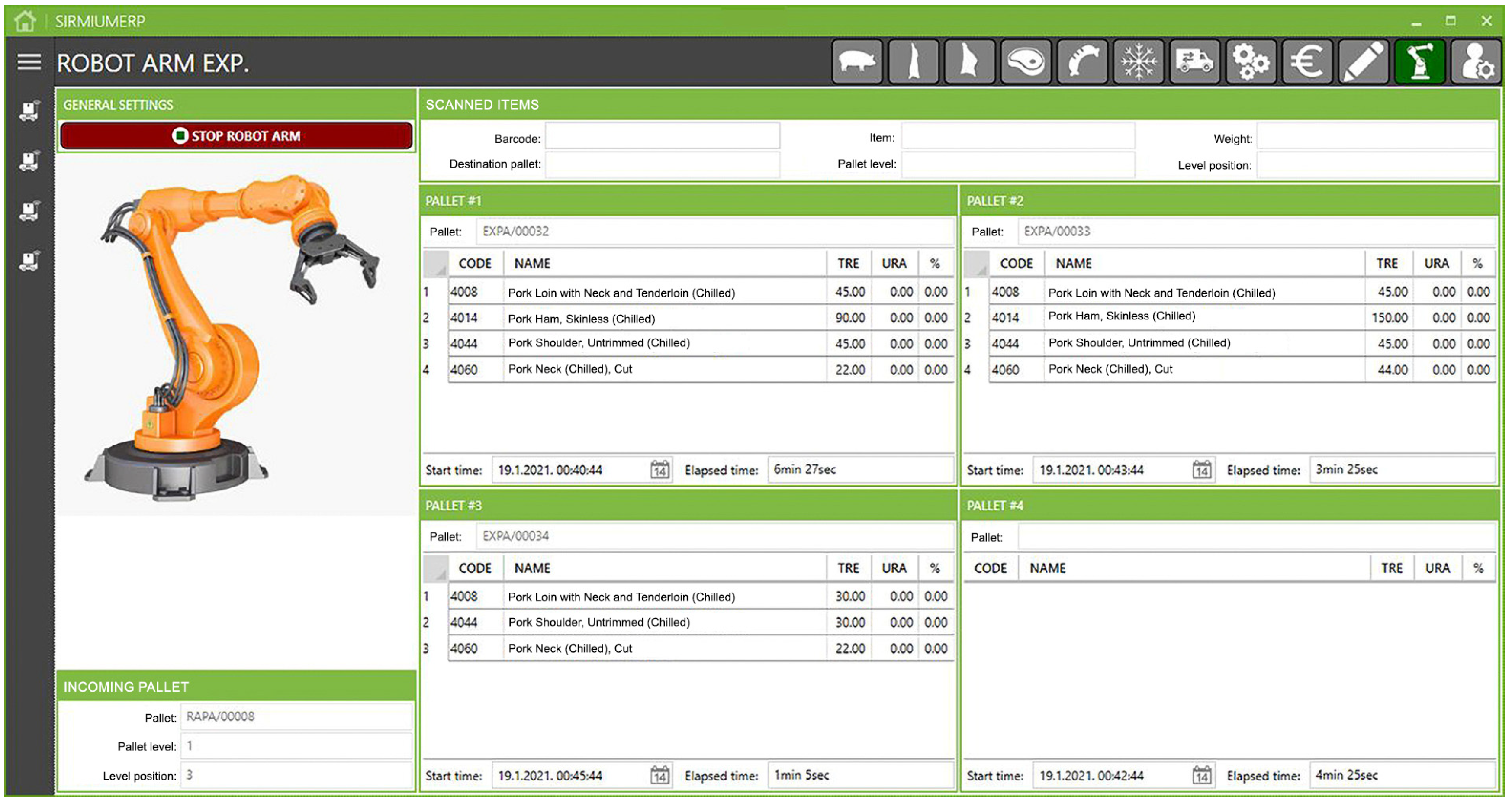Click the Barcode input field
The image size is (1512, 803).
click(x=663, y=136)
